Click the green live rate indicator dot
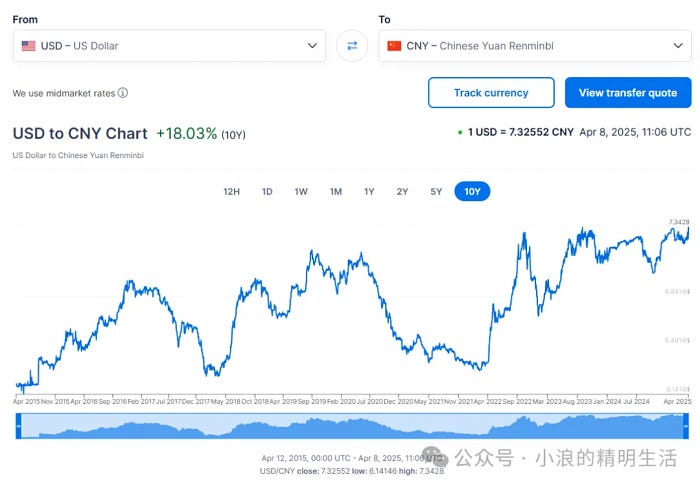 [460, 133]
